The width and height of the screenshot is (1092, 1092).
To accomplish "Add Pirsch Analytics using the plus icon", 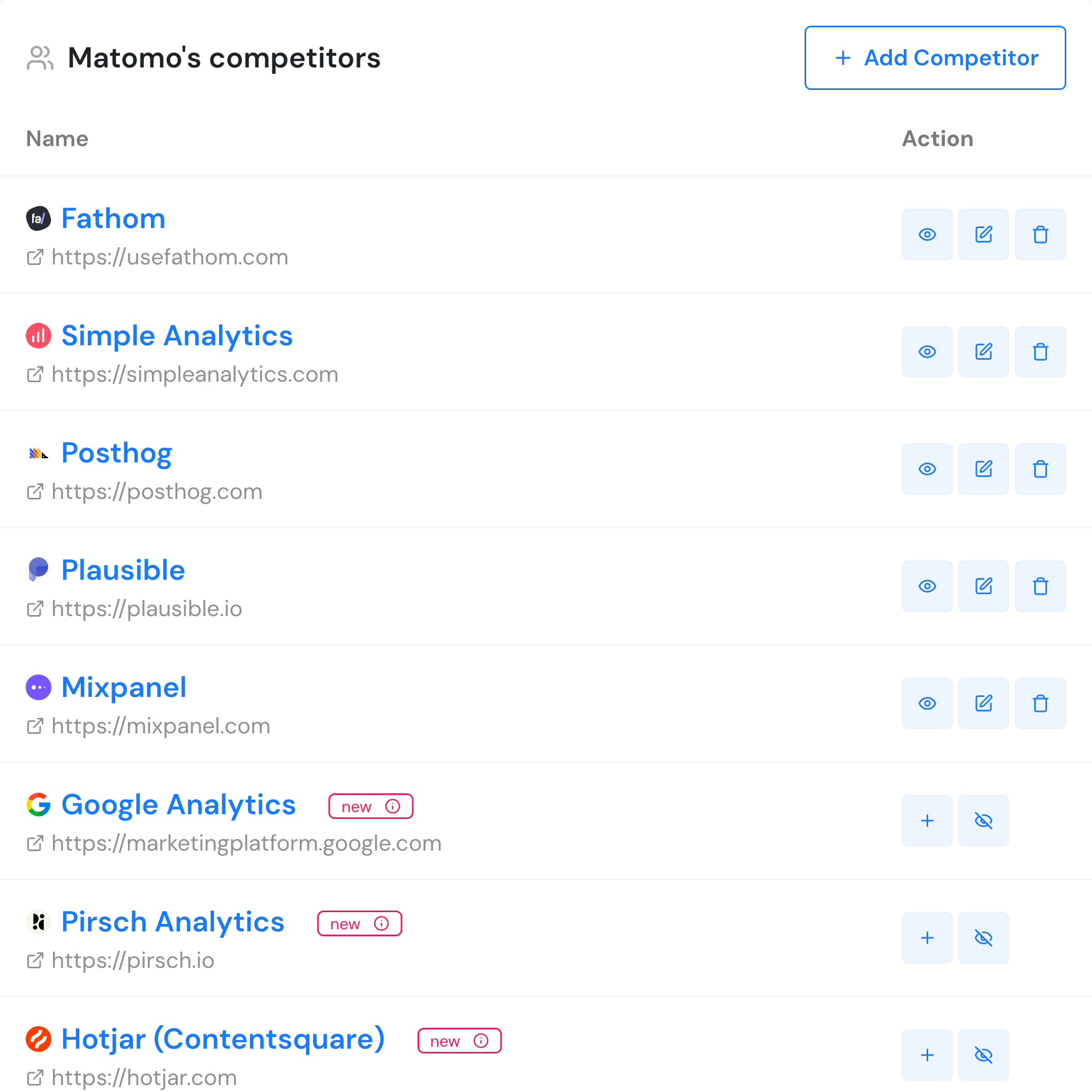I will pos(927,938).
